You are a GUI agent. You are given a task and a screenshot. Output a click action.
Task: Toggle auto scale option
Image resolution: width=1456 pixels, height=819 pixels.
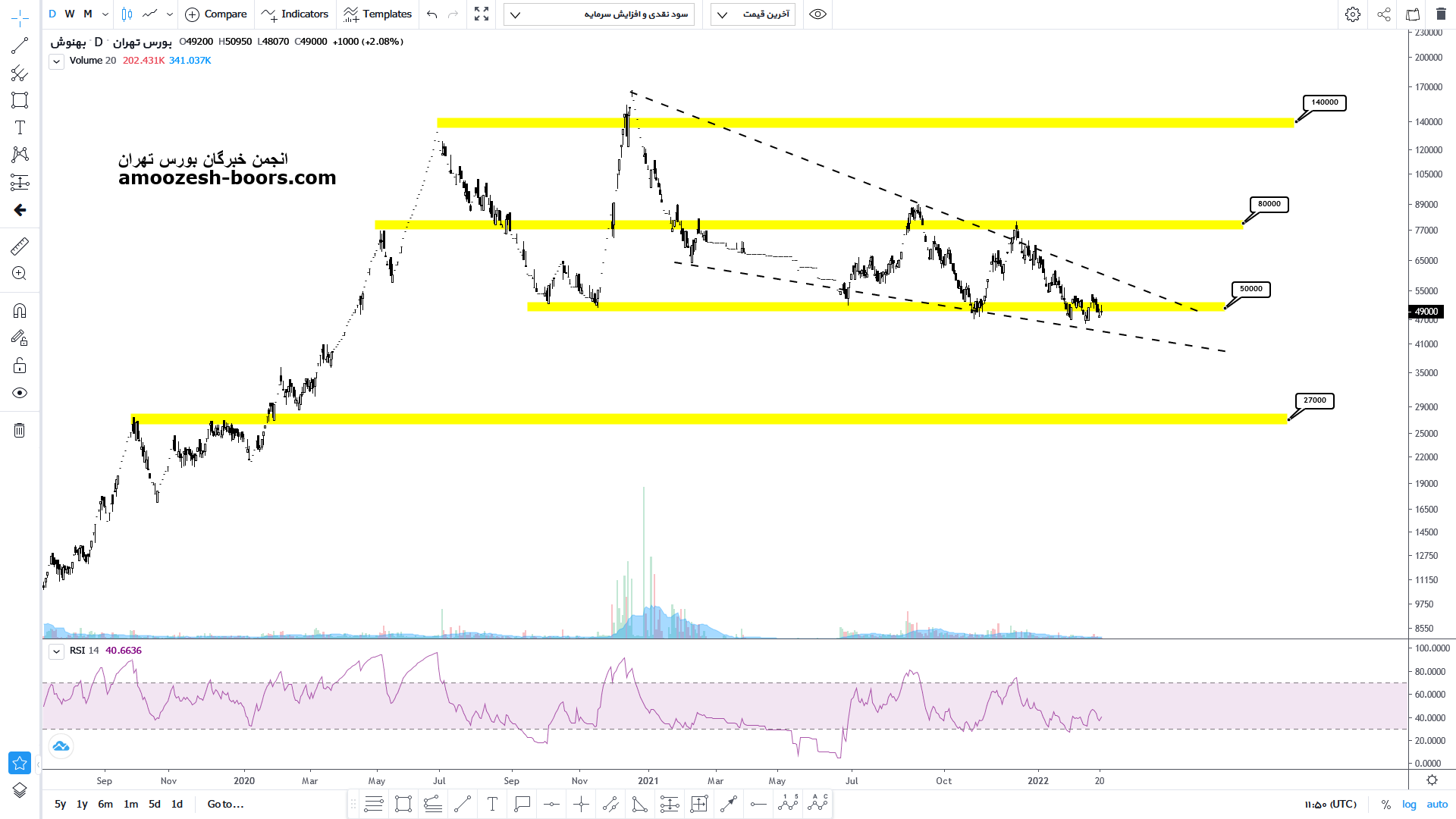(1437, 805)
